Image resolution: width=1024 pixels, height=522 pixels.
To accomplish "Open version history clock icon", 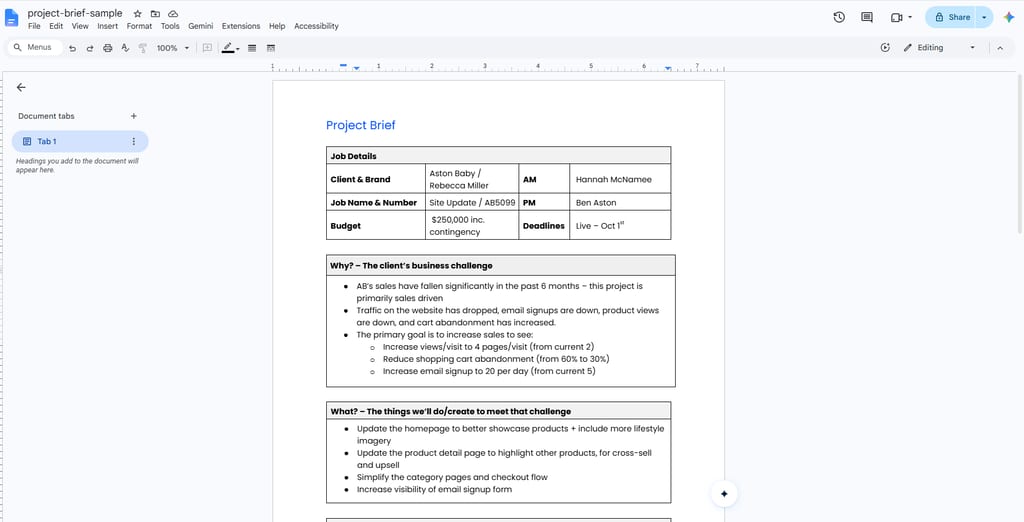I will pos(839,18).
